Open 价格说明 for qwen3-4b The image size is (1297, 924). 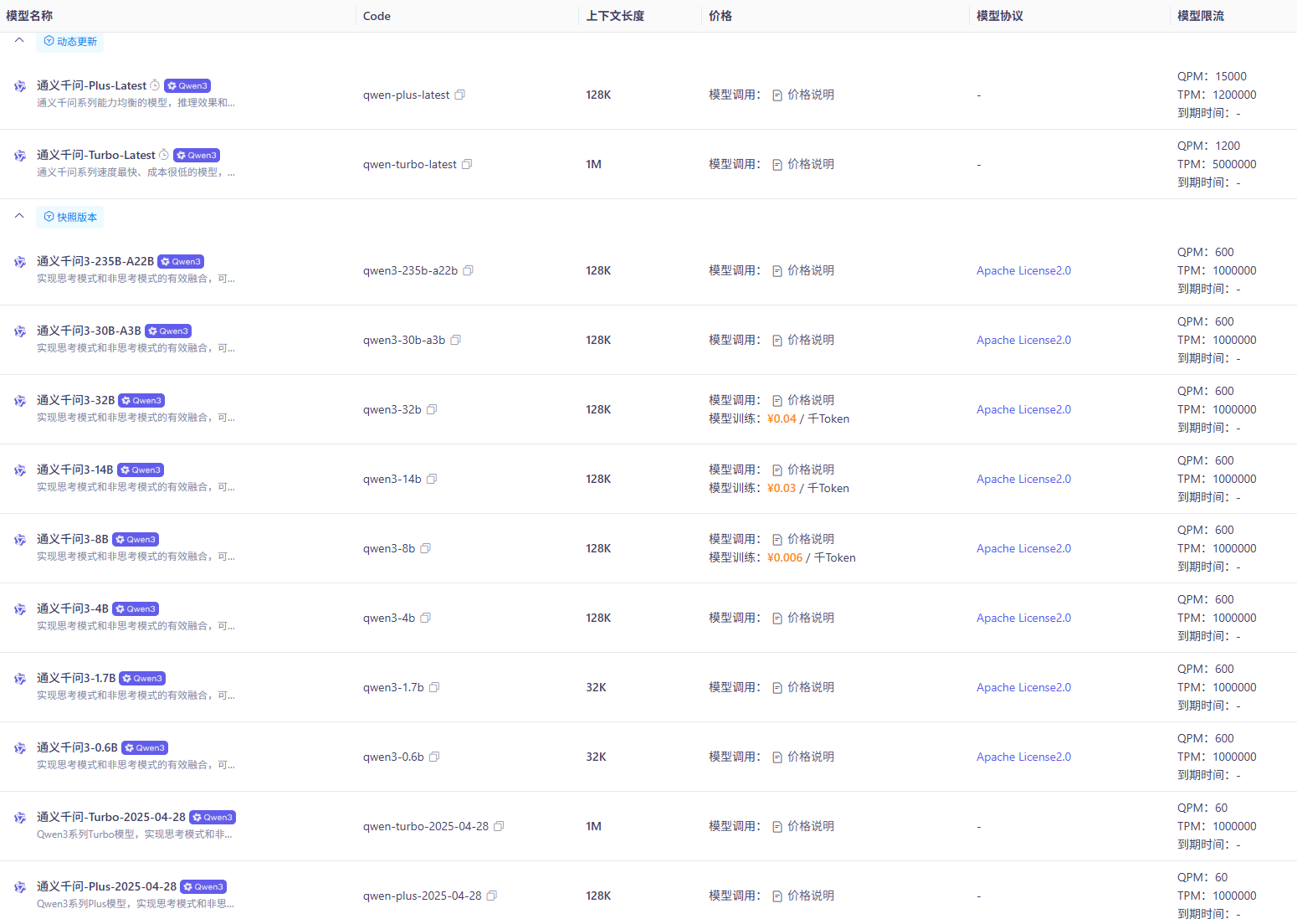click(x=803, y=618)
